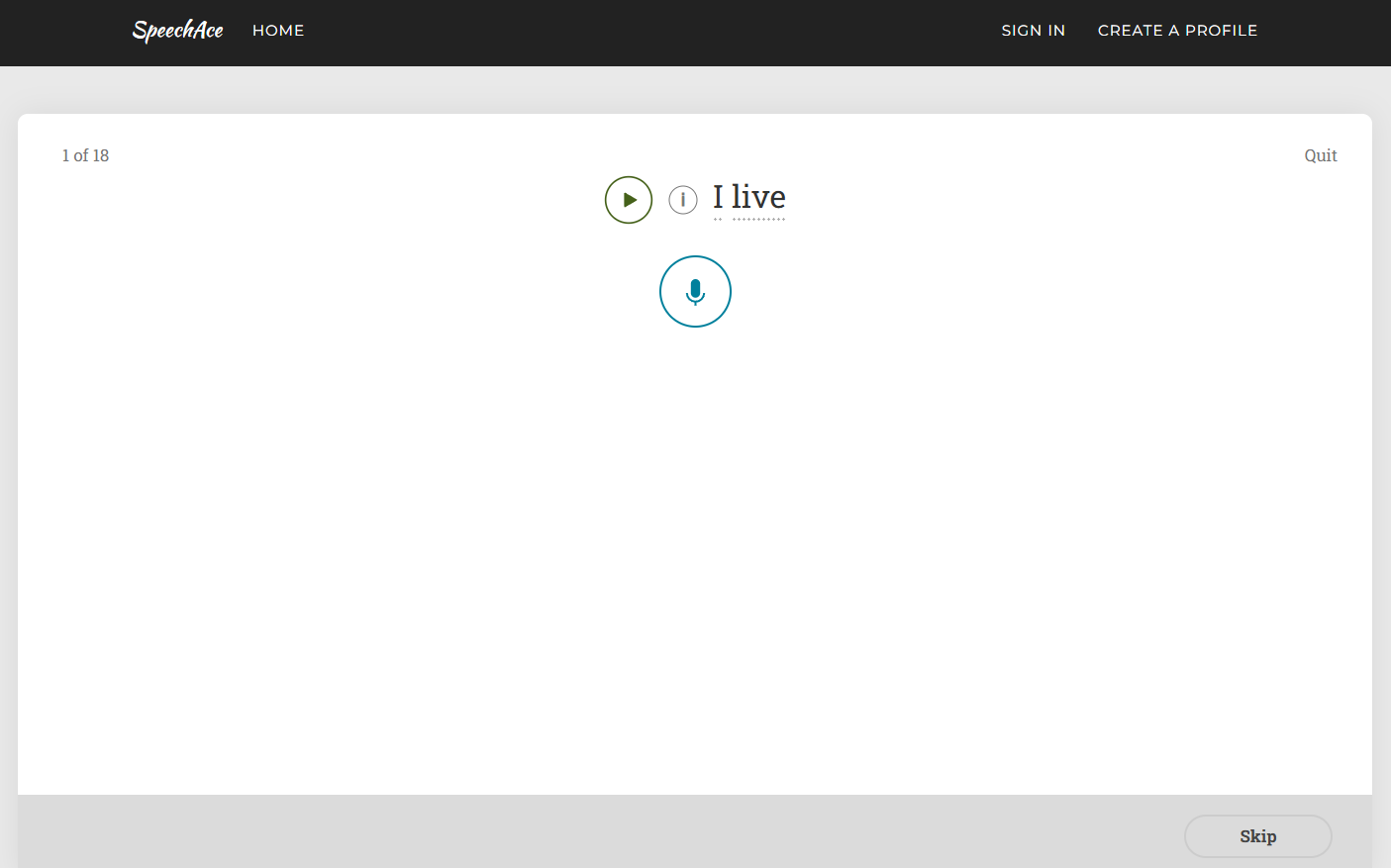The width and height of the screenshot is (1391, 868).
Task: Click the word "live" in the phrase
Action: (758, 198)
